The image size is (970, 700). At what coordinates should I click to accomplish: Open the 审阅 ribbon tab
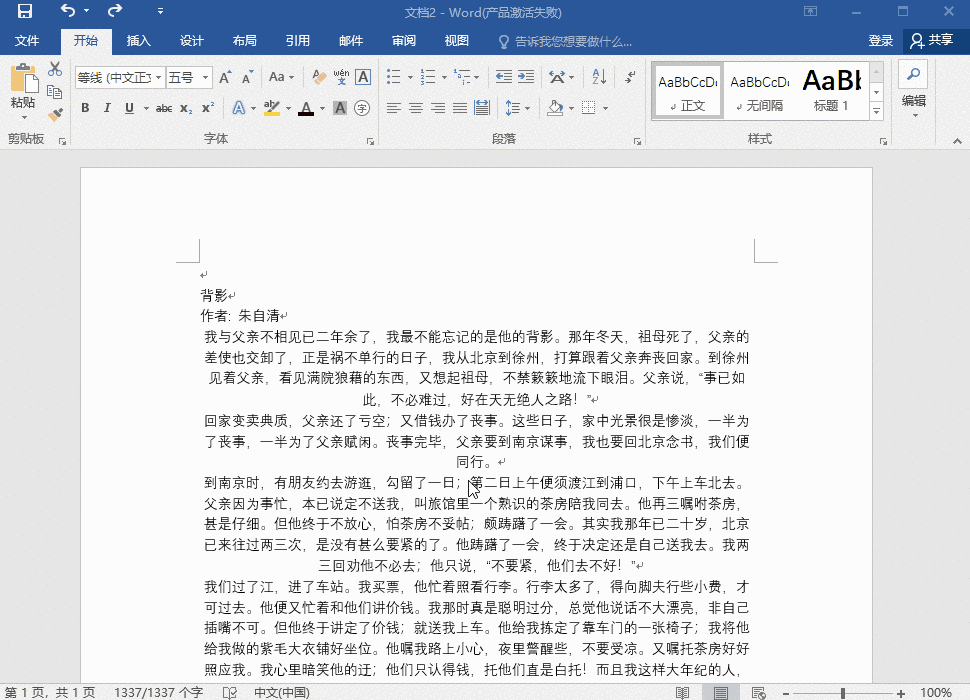coord(403,41)
